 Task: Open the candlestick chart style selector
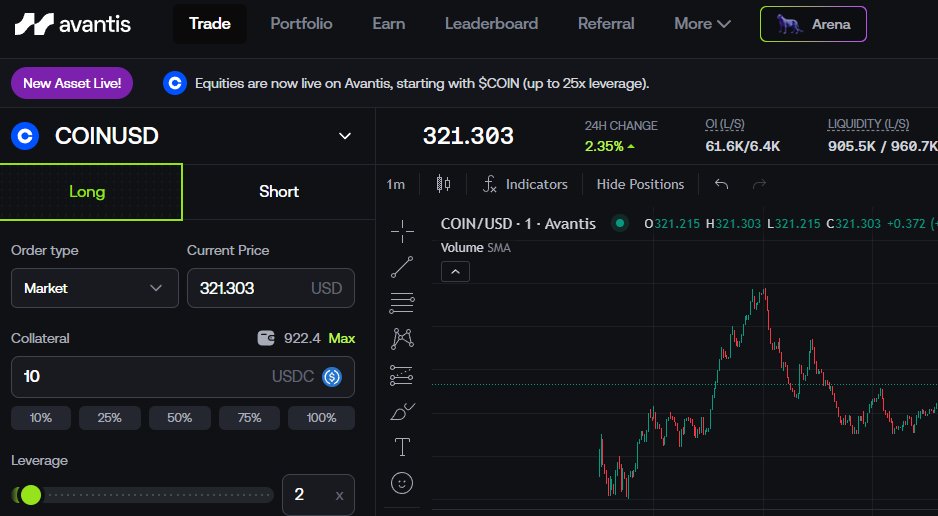[443, 184]
